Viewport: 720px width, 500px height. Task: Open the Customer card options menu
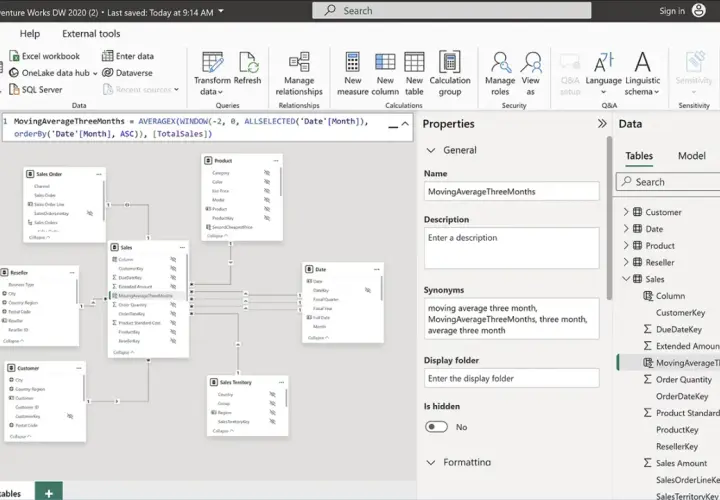79,368
